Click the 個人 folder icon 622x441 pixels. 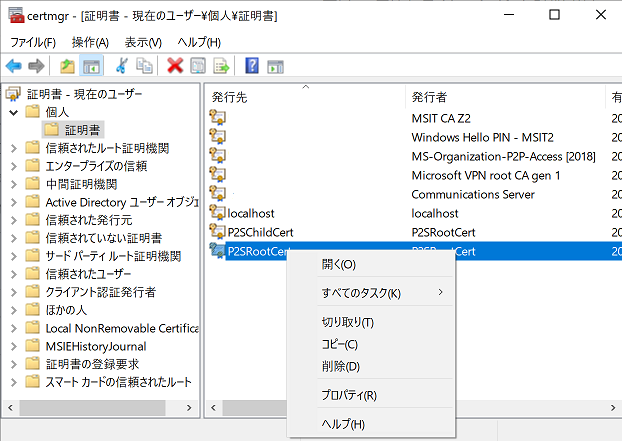click(x=33, y=112)
